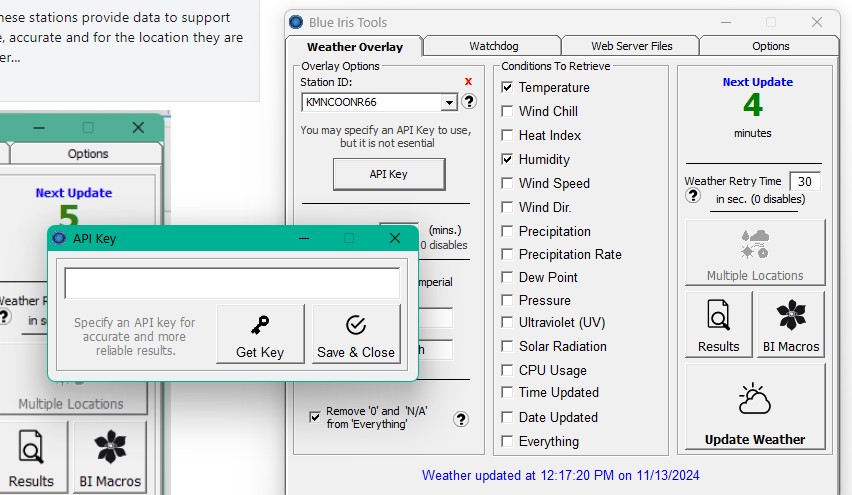Open Results in main Blue Iris Tools window
852x495 pixels.
(x=719, y=324)
